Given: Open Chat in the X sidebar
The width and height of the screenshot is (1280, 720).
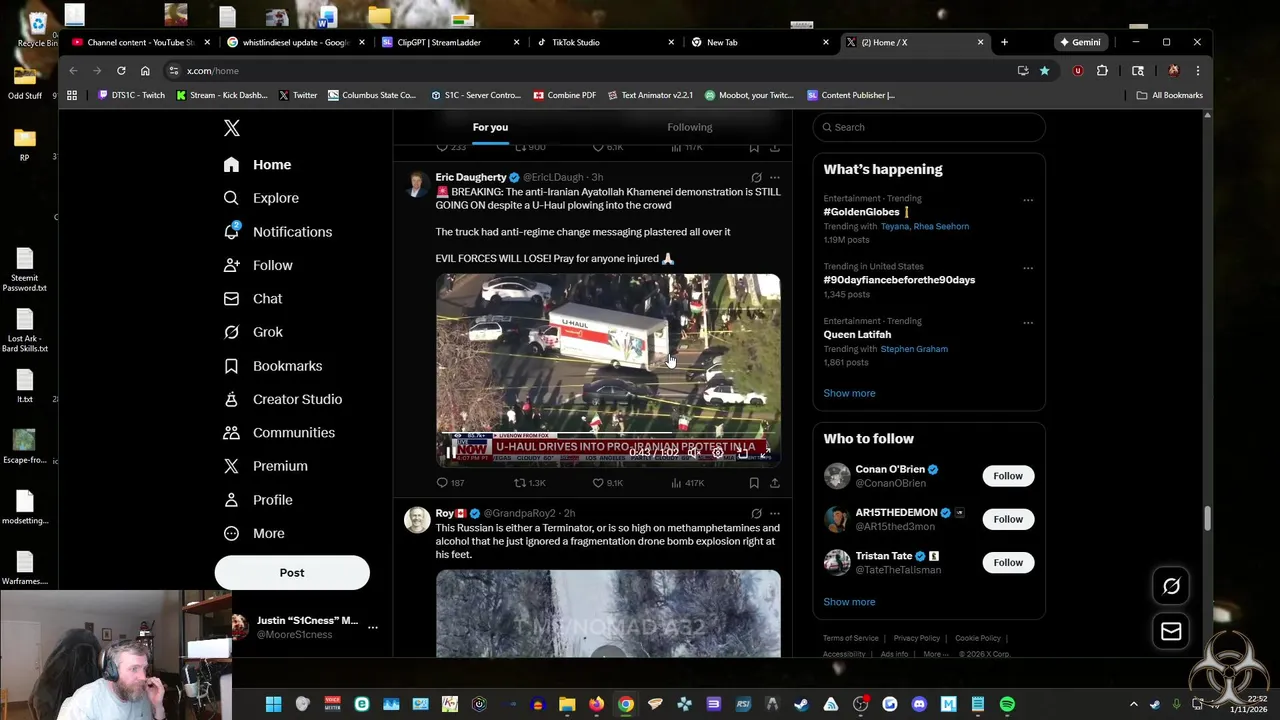Looking at the screenshot, I should pyautogui.click(x=254, y=299).
